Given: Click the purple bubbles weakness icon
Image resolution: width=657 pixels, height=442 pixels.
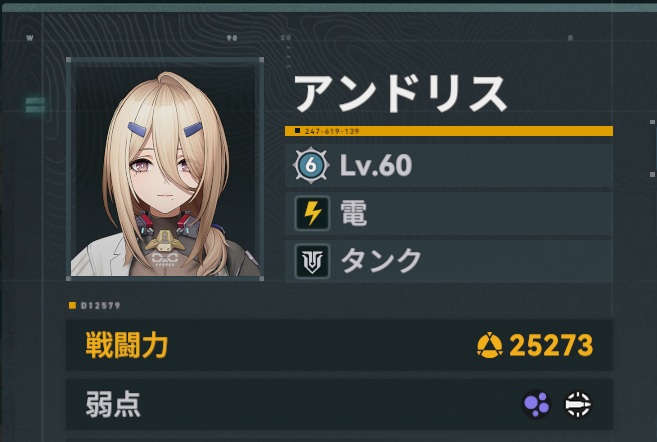Looking at the screenshot, I should click(x=536, y=404).
